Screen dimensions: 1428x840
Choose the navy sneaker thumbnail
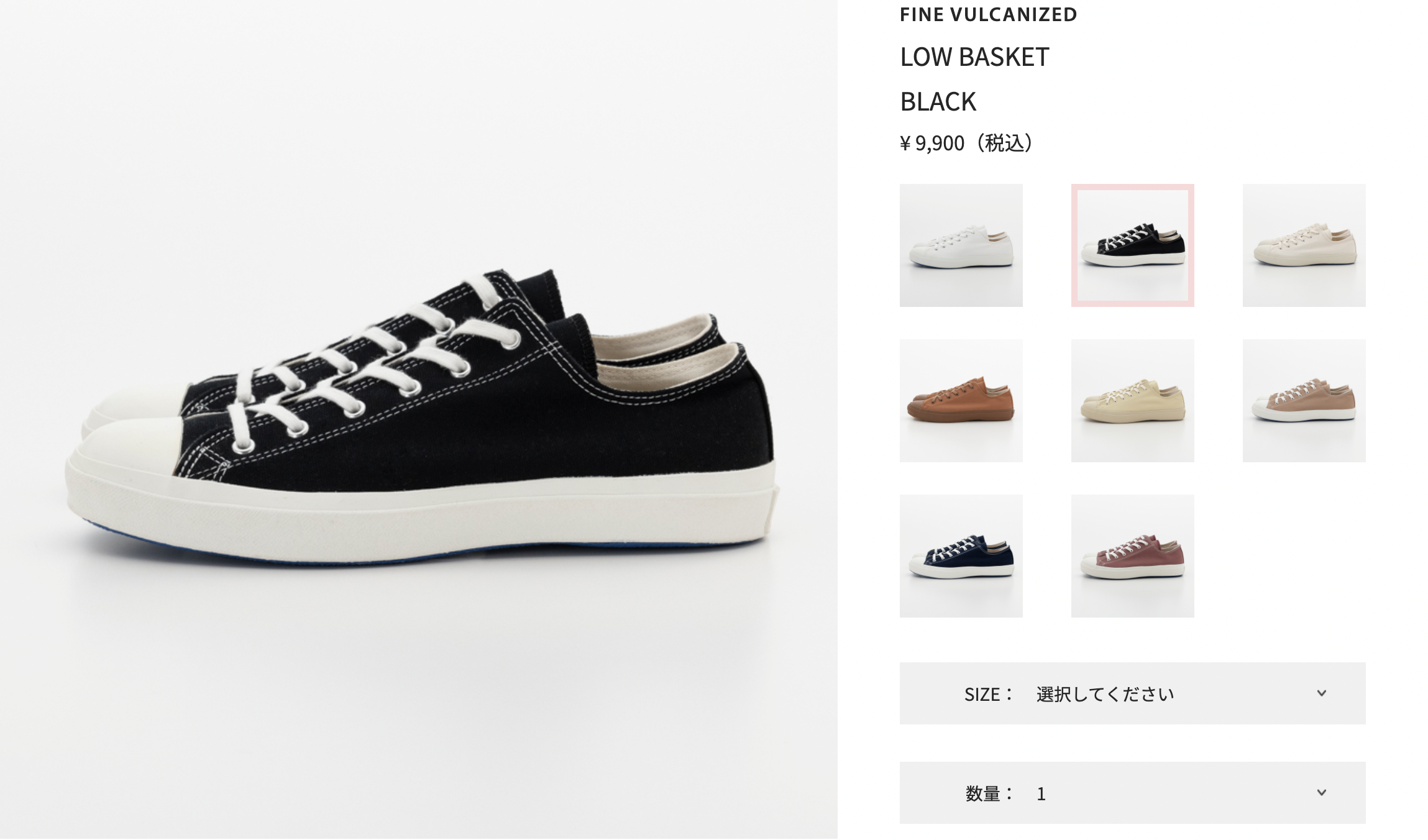[x=961, y=556]
